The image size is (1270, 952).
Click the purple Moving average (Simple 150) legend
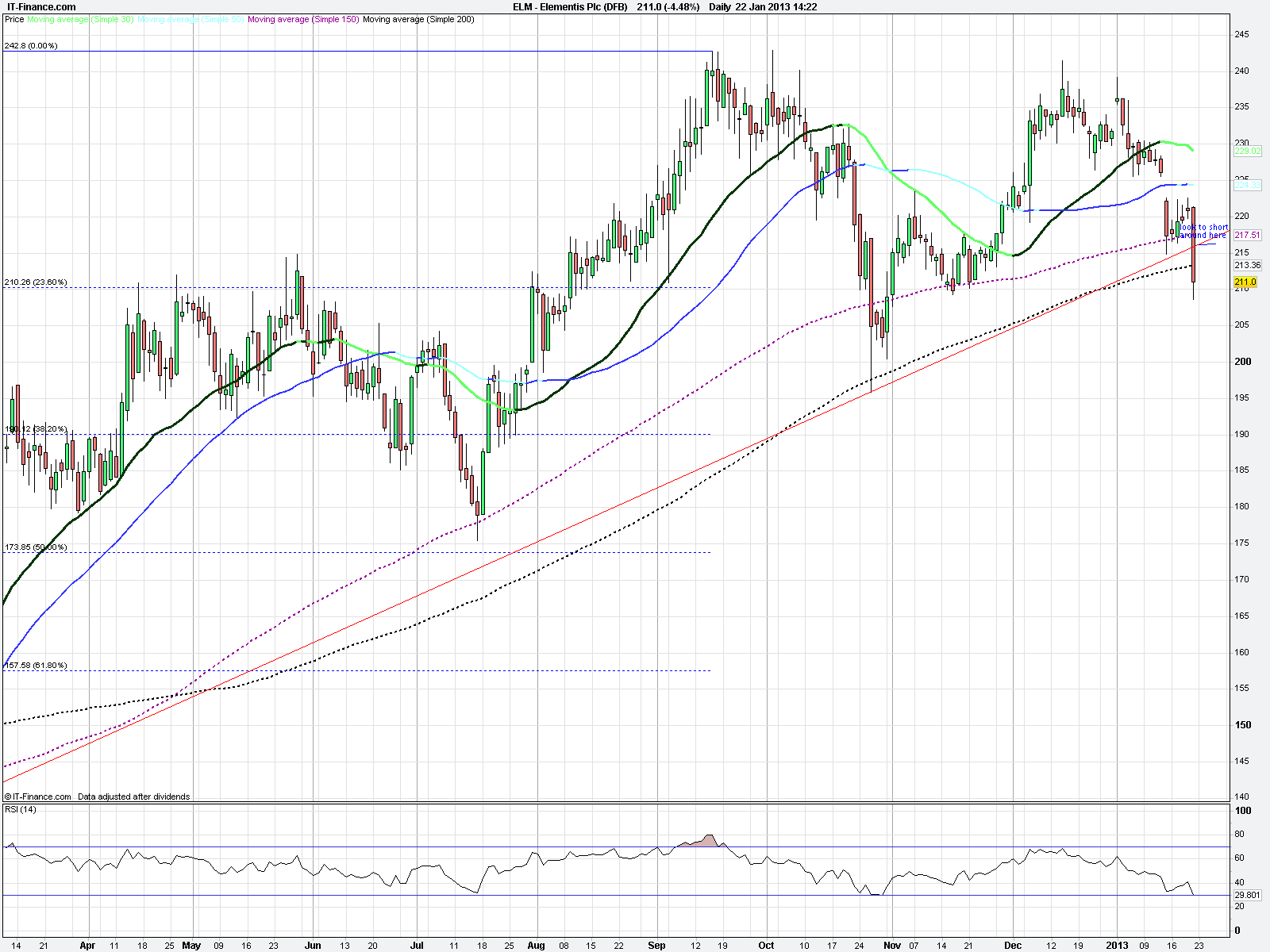(x=302, y=19)
